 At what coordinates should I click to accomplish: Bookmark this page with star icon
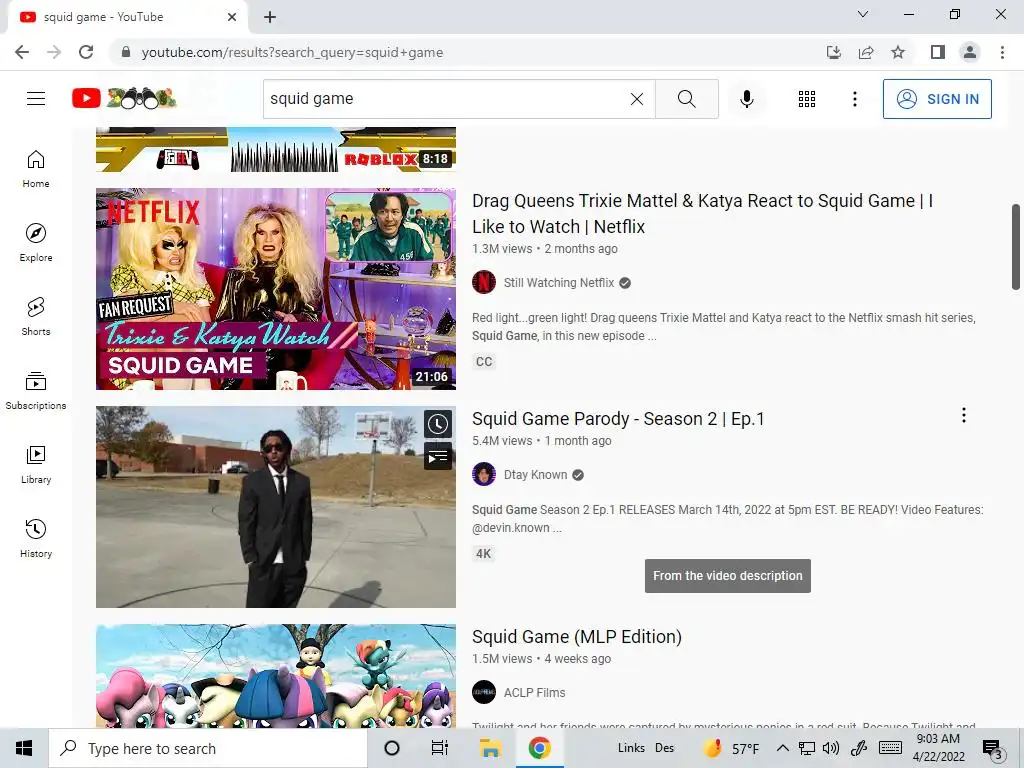pos(898,52)
